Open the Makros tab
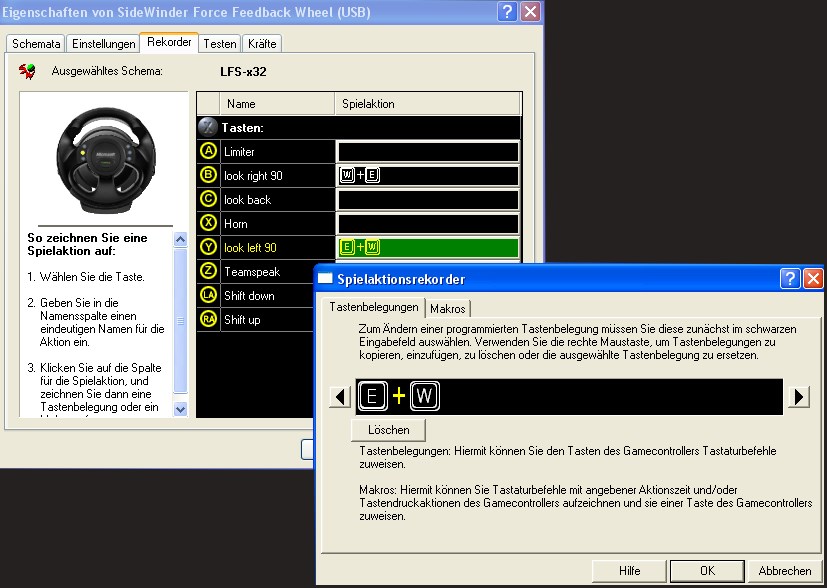The width and height of the screenshot is (827, 588). pyautogui.click(x=448, y=309)
